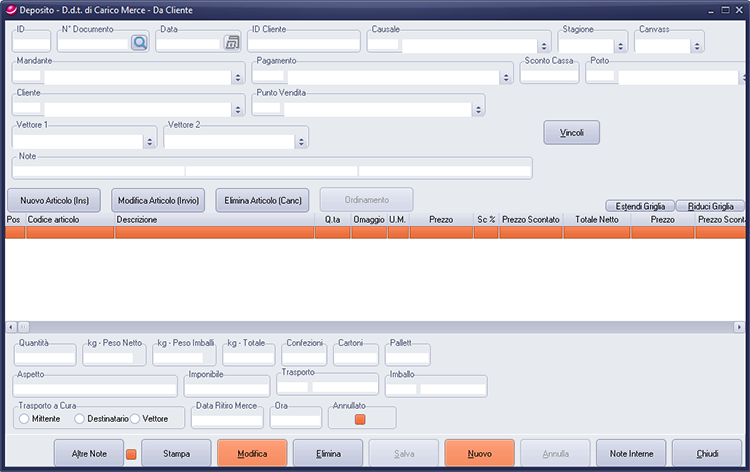This screenshot has height=472, width=750.
Task: Click the Descrizione column header
Action: coord(215,218)
